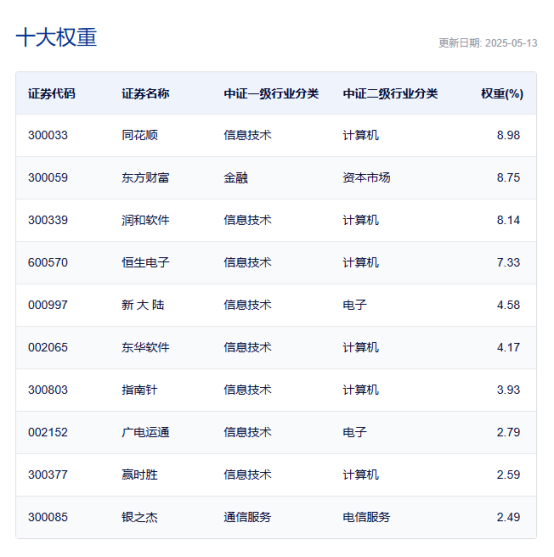Click the 中证一级行业分类 column header

point(271,94)
